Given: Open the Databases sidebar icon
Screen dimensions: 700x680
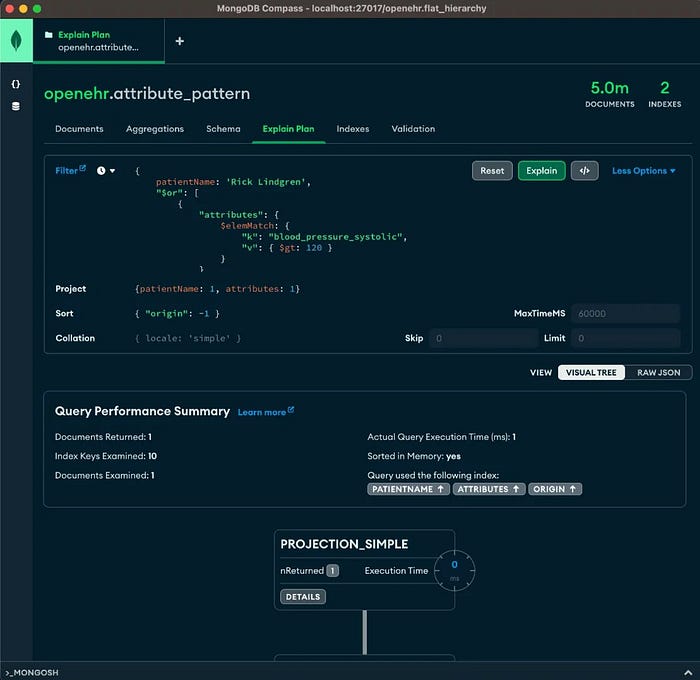Looking at the screenshot, I should point(16,106).
